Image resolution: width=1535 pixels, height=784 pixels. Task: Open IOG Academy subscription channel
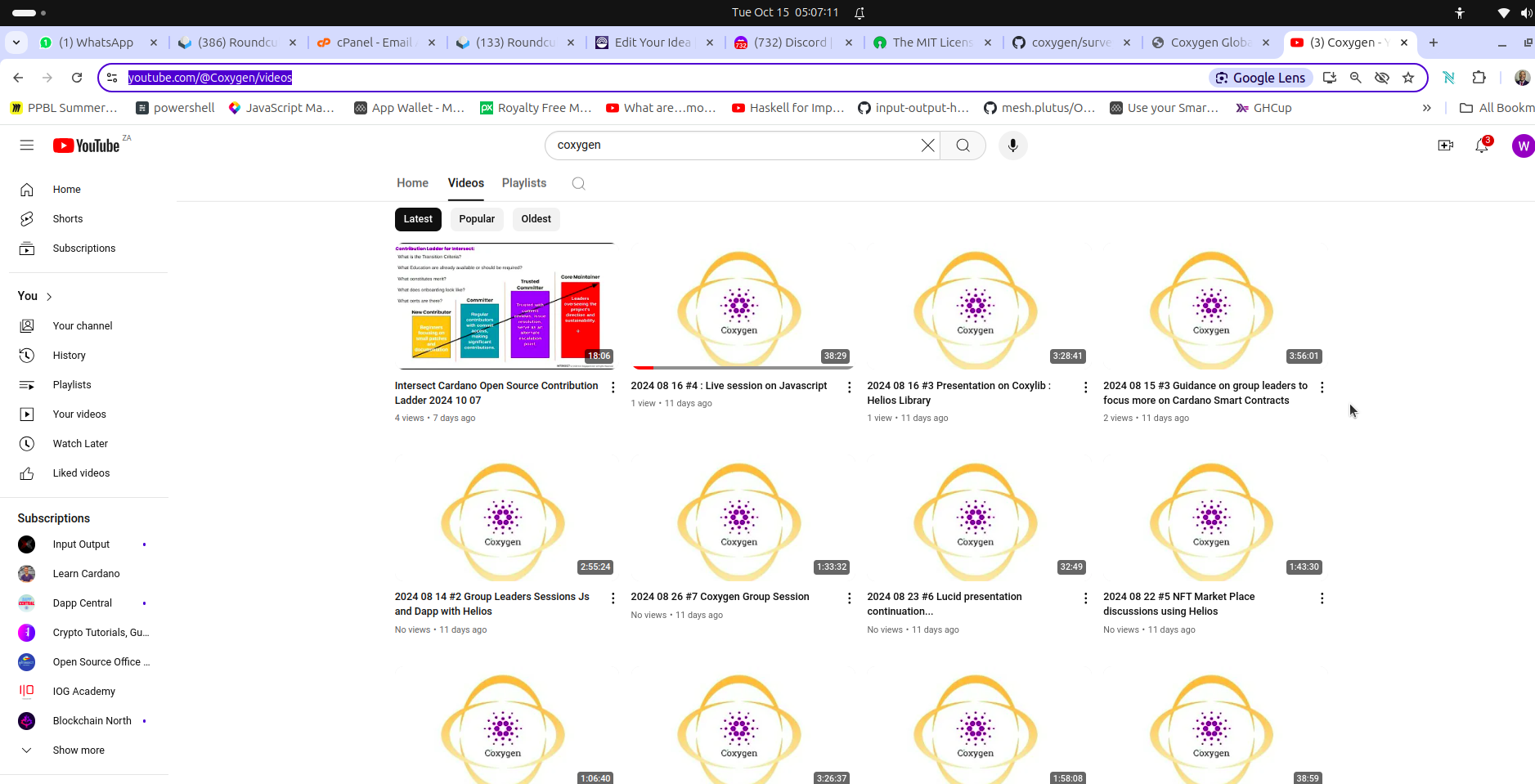(85, 692)
